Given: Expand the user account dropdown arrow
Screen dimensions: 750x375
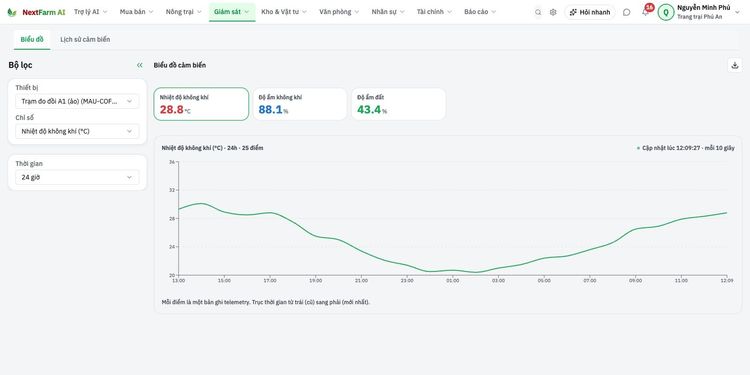Looking at the screenshot, I should (x=737, y=12).
